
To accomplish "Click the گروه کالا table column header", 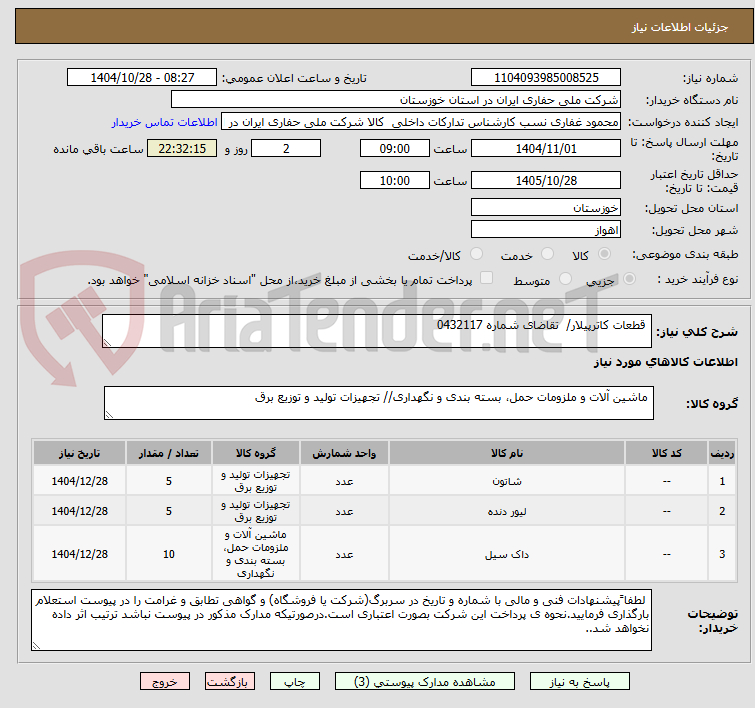I will click(x=256, y=453).
